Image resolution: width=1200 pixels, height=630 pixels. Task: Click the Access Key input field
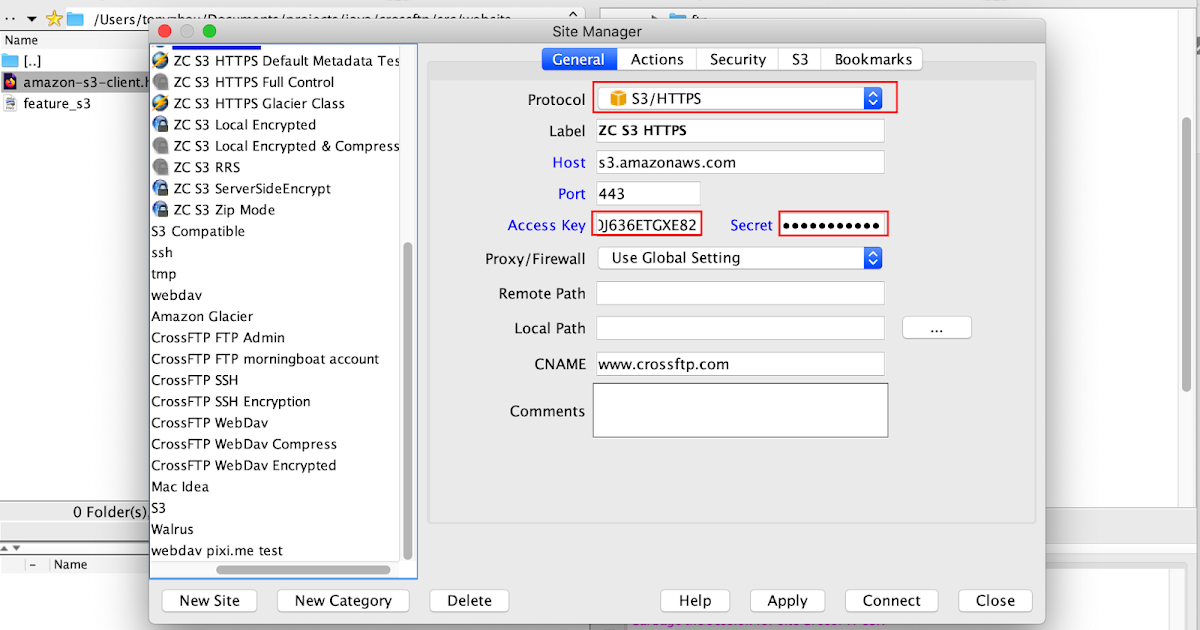tap(647, 225)
